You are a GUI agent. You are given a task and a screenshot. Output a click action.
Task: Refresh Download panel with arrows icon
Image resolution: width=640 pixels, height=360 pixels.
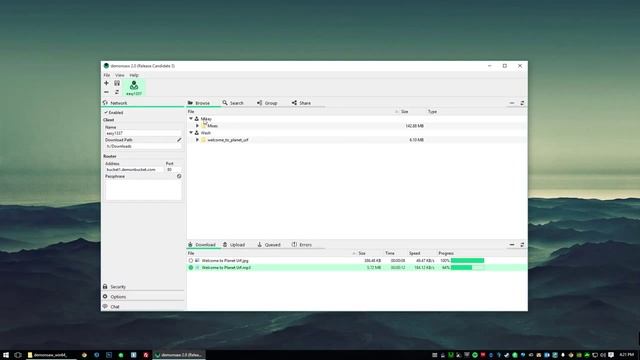[522, 245]
